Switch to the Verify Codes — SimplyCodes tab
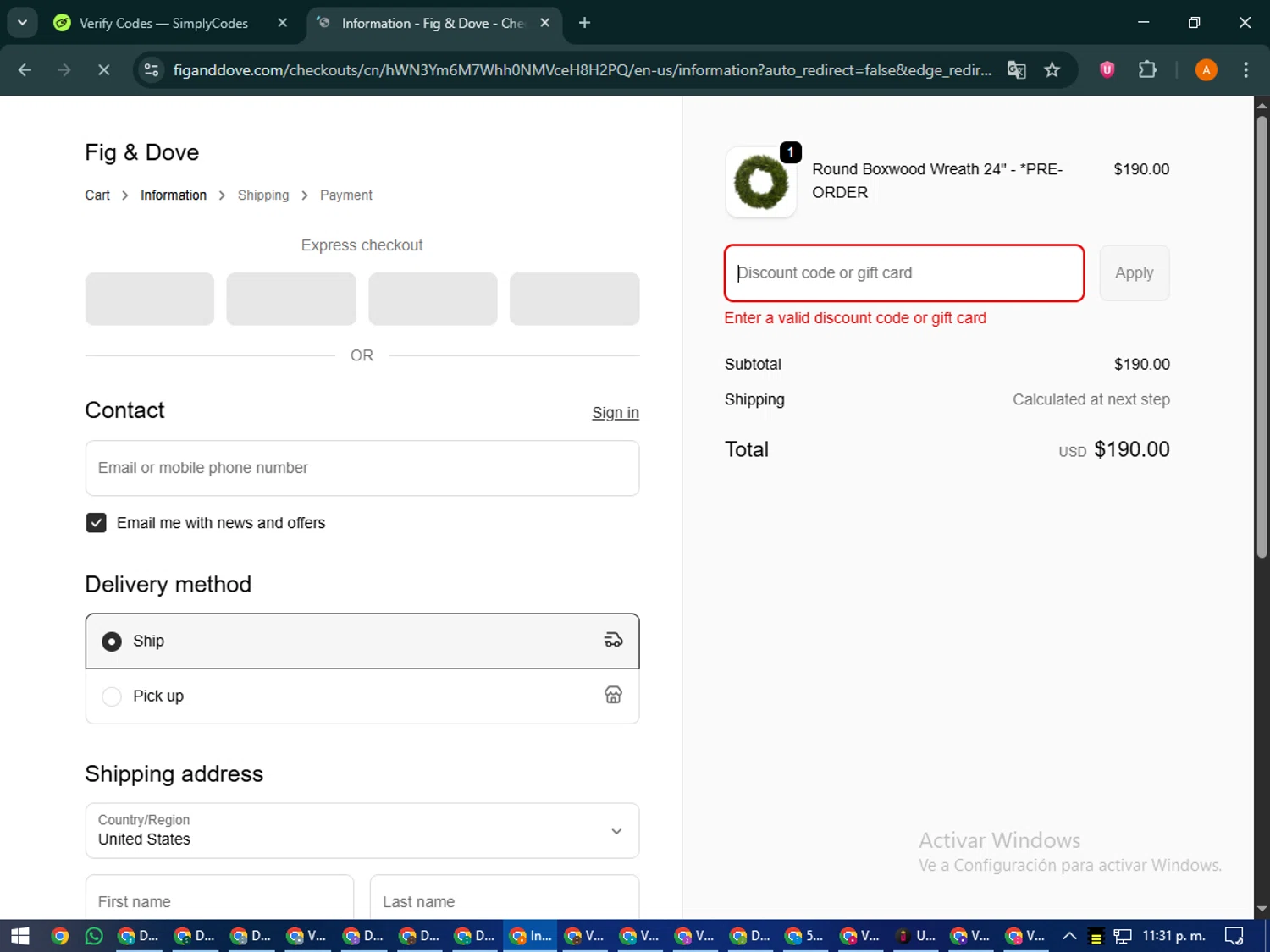 (163, 23)
